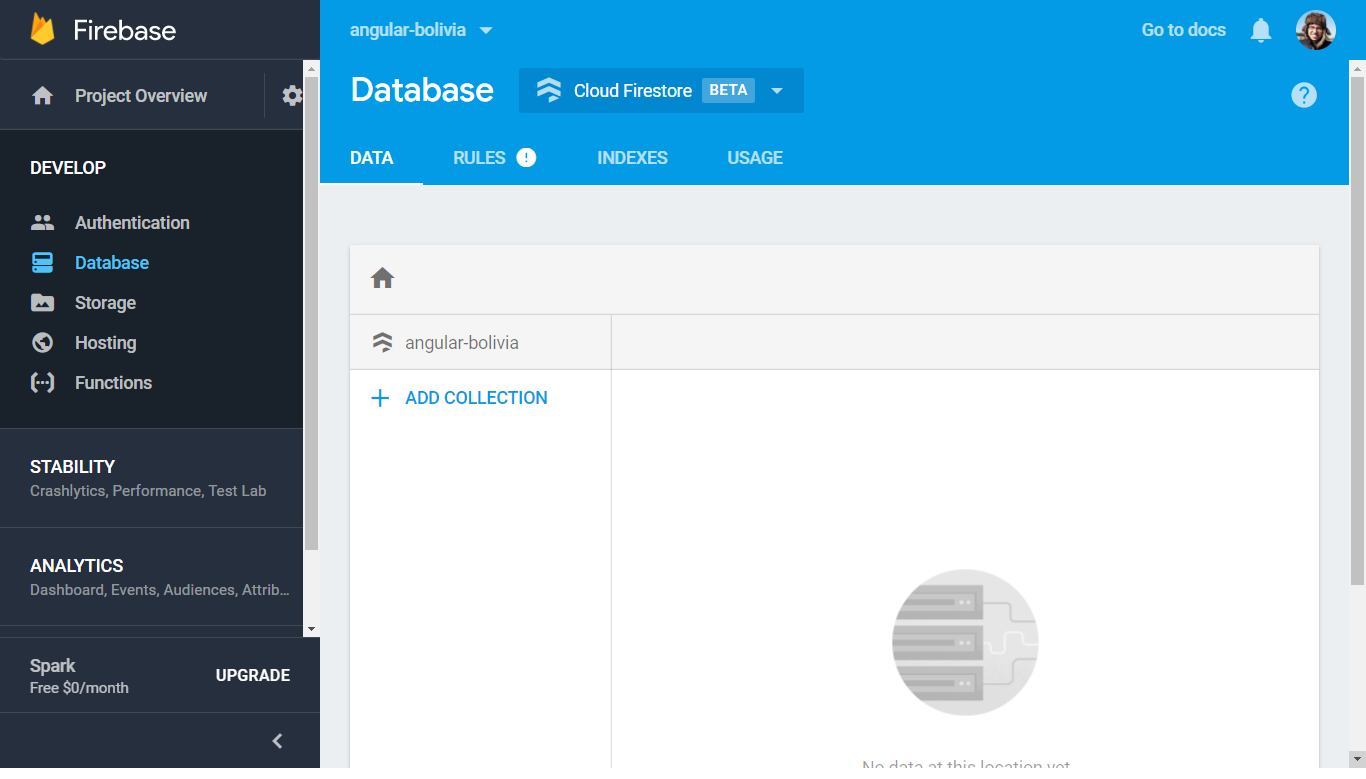Click the Upgrade plan button
The height and width of the screenshot is (779, 1366).
coord(253,676)
